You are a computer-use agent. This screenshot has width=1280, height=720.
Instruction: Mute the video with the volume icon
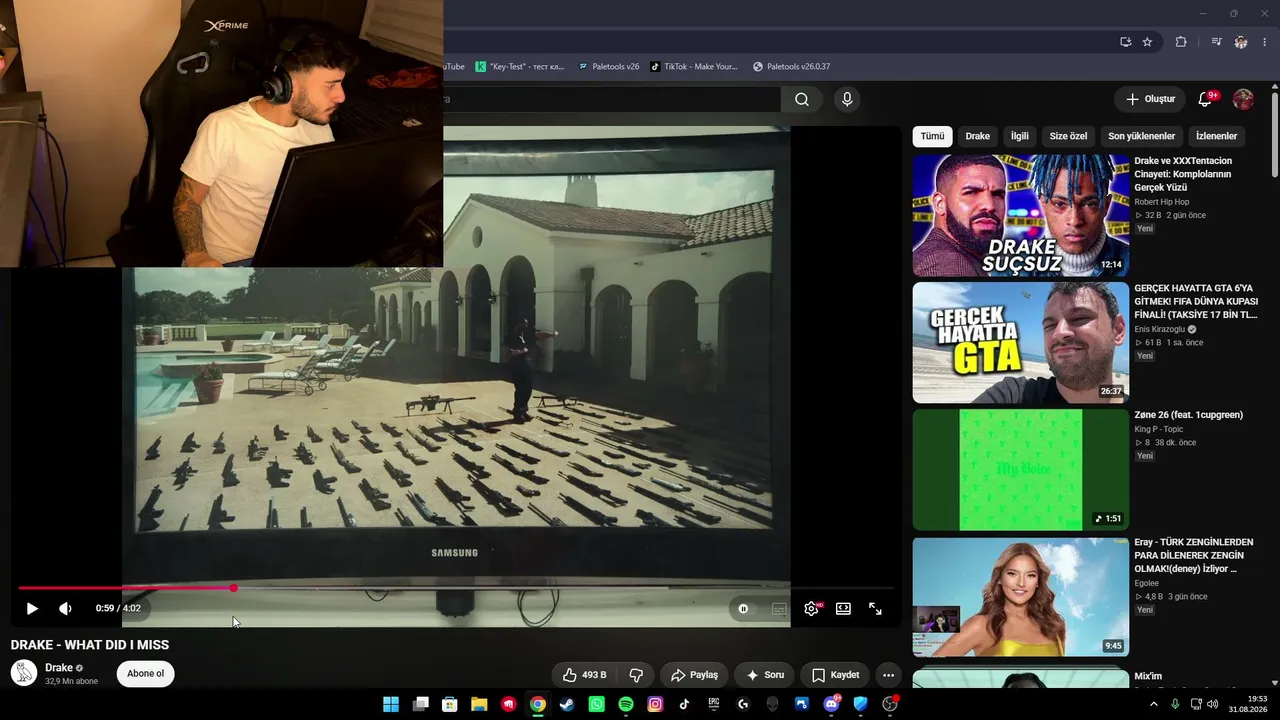pos(65,608)
